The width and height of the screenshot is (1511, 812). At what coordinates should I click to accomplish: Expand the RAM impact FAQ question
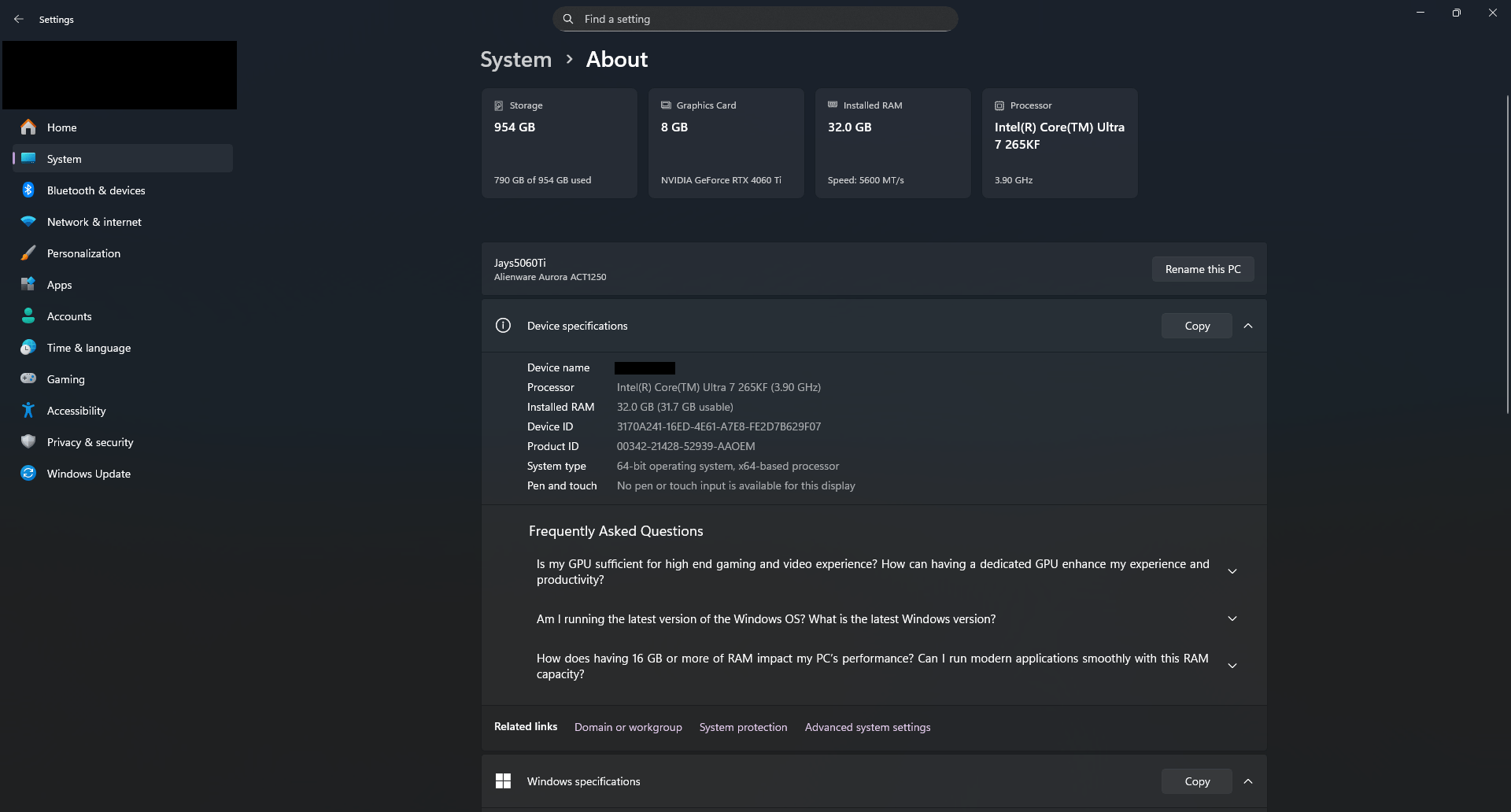(1232, 665)
